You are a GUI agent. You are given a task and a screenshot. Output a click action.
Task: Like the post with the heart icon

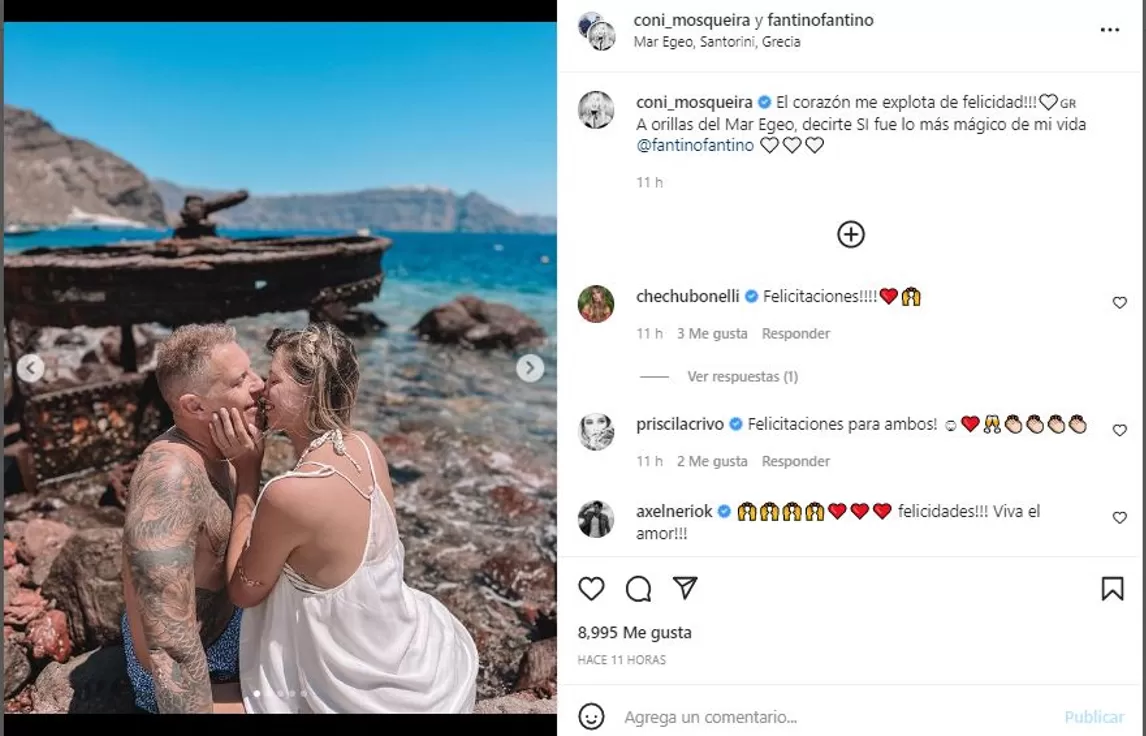(x=592, y=589)
